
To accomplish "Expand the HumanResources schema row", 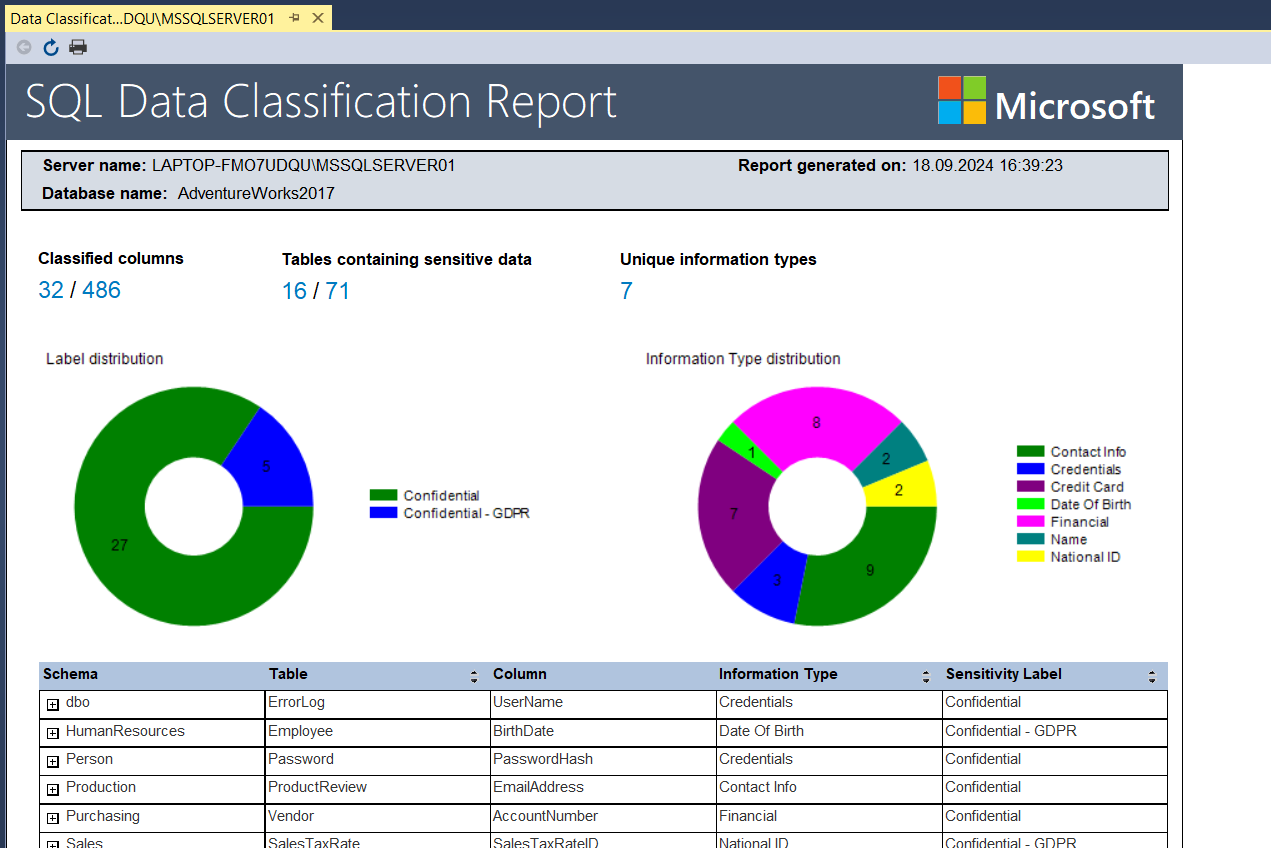I will 53,733.
